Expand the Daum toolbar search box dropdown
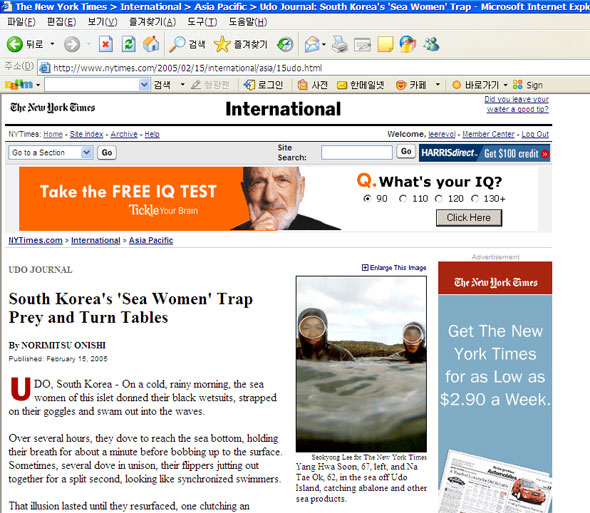This screenshot has height=513, width=590. click(x=144, y=85)
